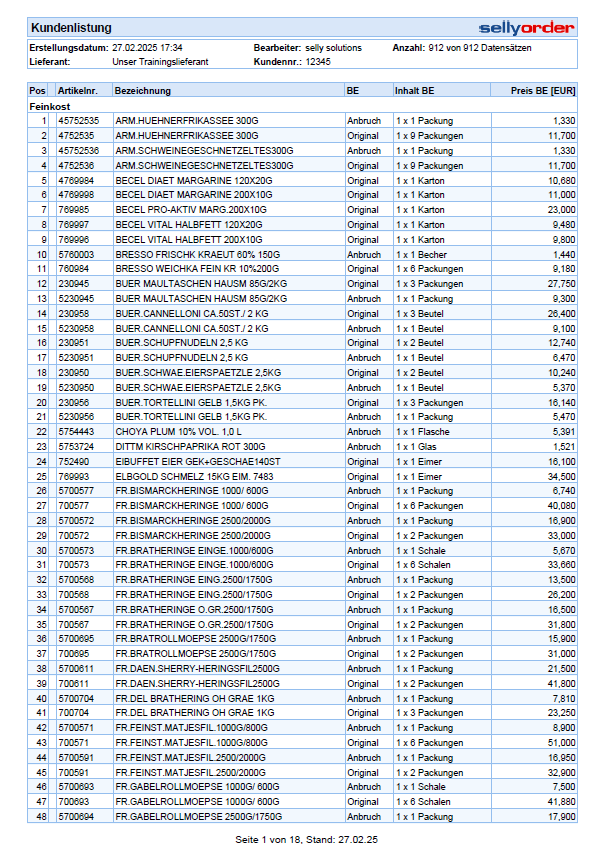Click article number 5700693
Viewport: 604px width, 857px height.
(76, 787)
